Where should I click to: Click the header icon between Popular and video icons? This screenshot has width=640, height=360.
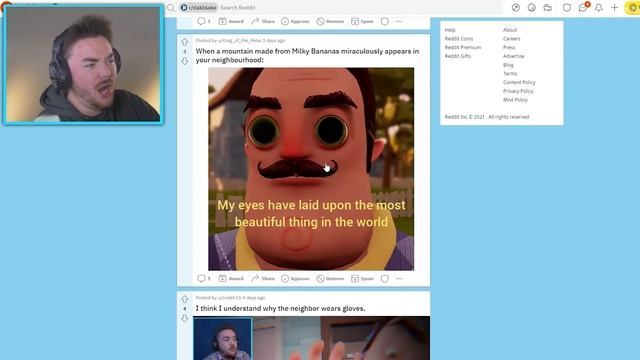coord(531,7)
